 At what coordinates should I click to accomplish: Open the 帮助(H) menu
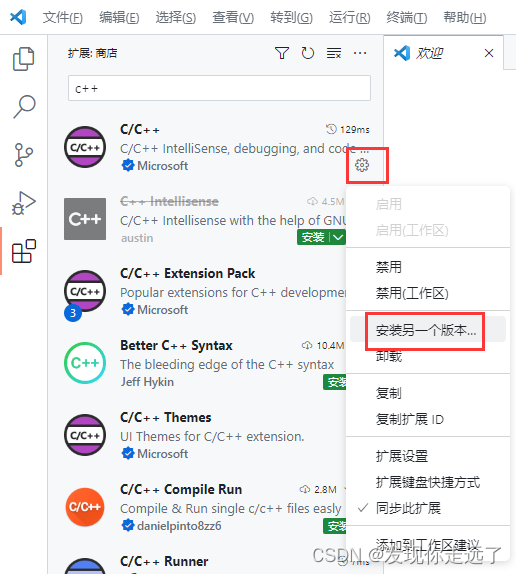click(465, 17)
